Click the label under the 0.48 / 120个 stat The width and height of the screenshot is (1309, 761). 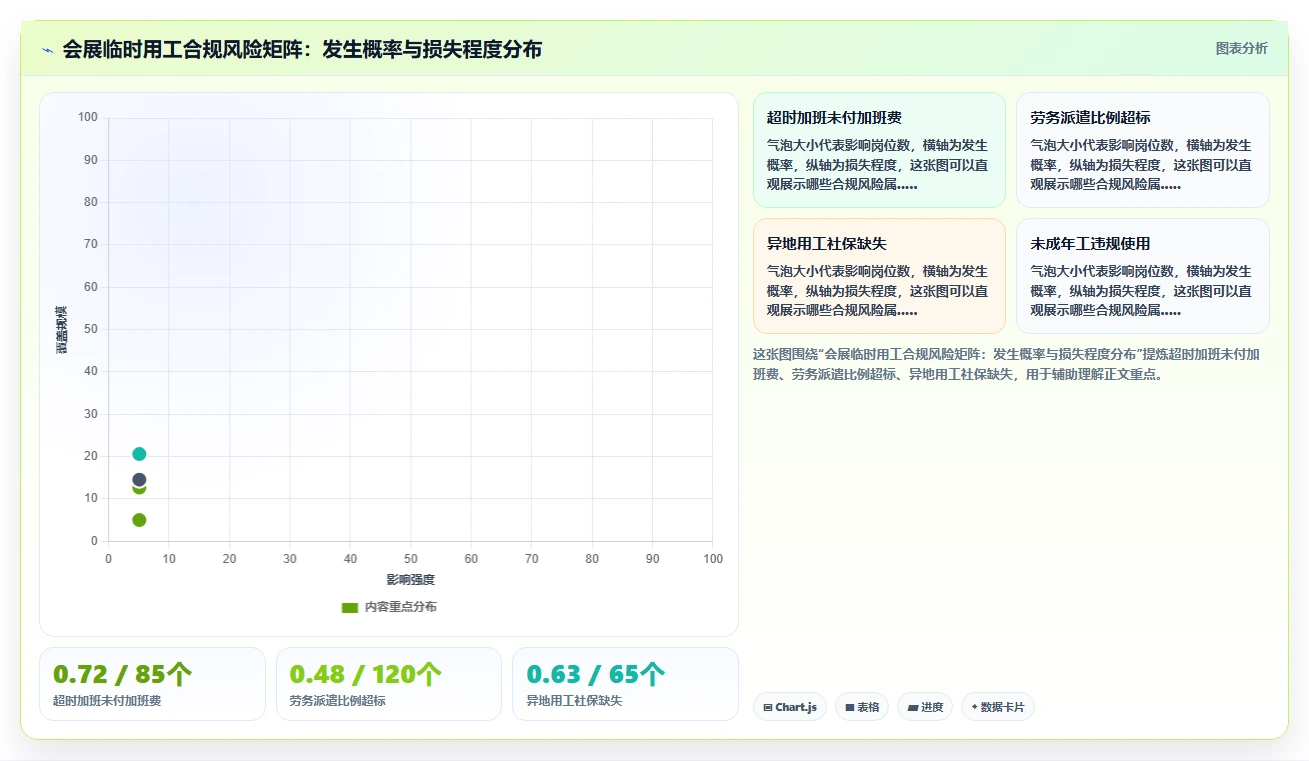[x=337, y=701]
